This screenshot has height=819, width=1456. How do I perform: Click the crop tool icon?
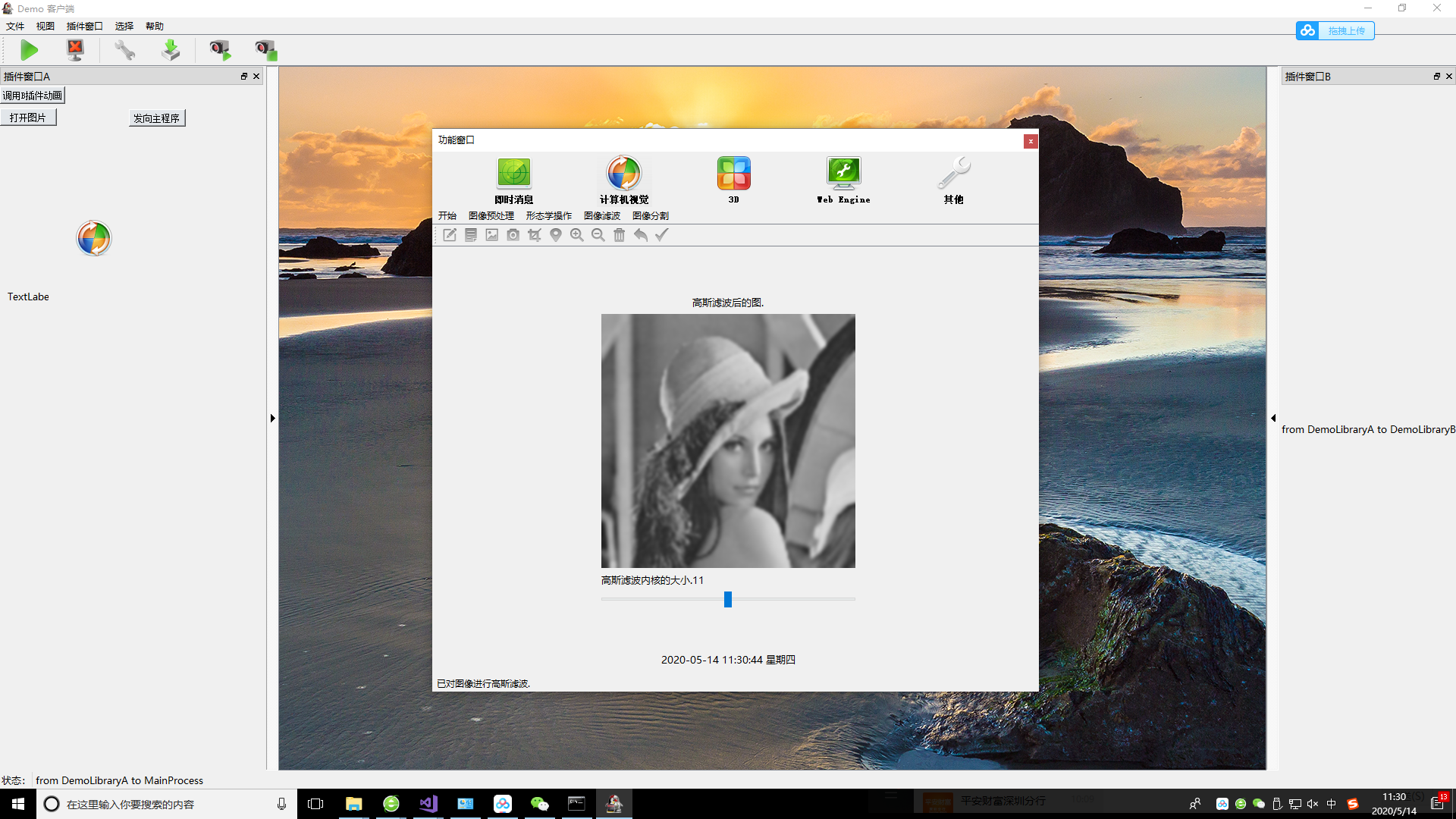pos(535,235)
